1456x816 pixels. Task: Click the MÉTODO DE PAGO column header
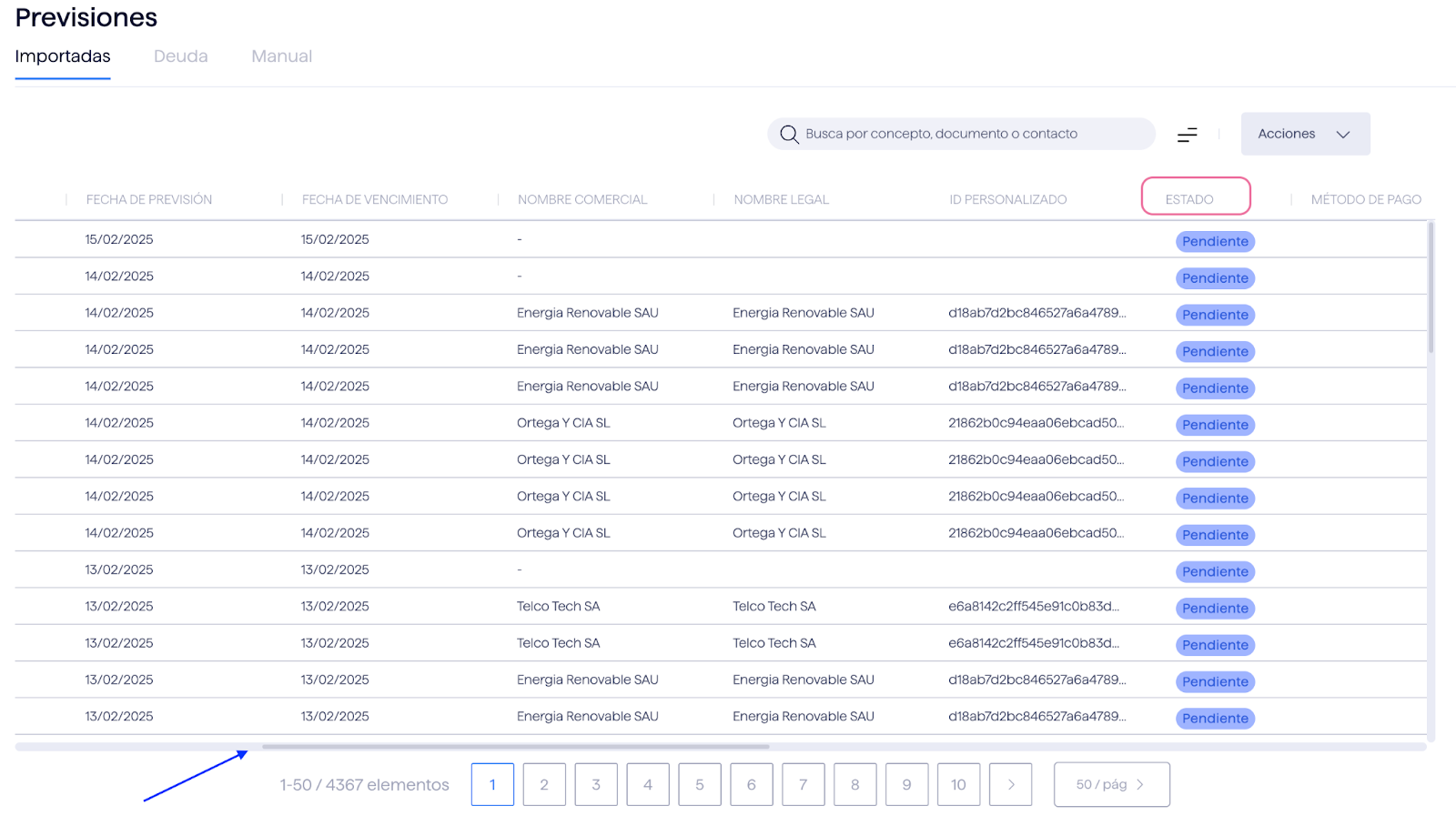[x=1365, y=199]
